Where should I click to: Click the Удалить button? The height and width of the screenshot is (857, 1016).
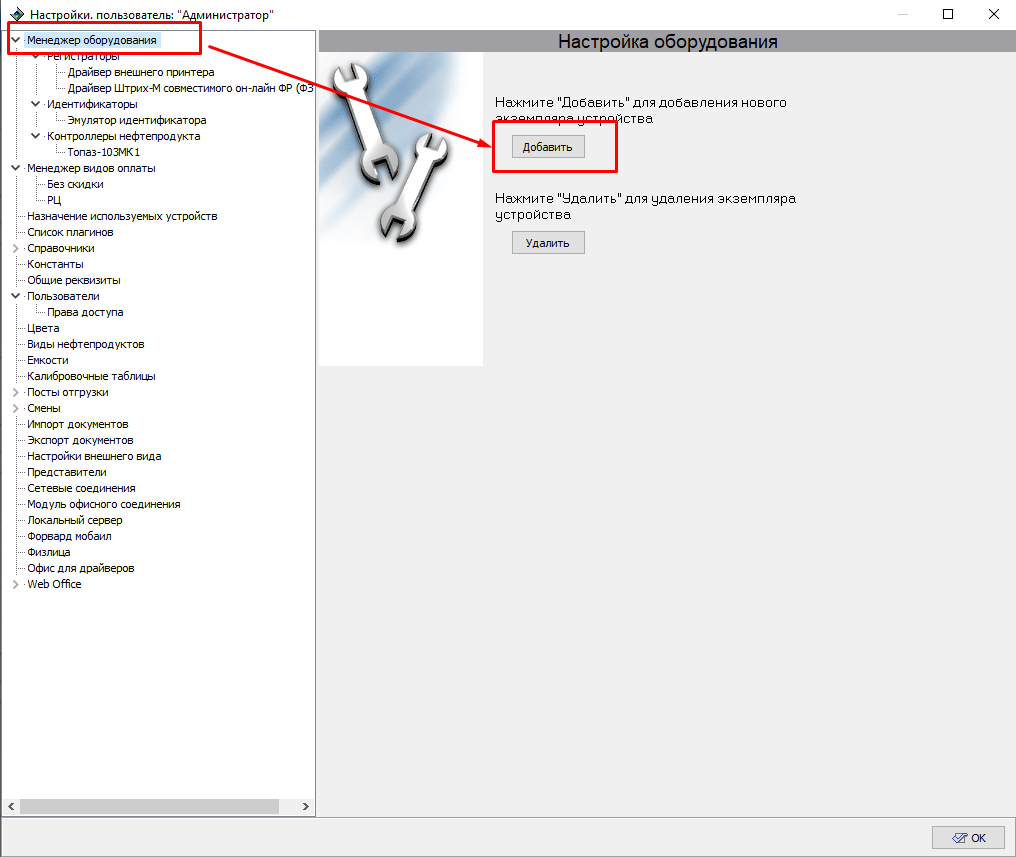tap(548, 243)
